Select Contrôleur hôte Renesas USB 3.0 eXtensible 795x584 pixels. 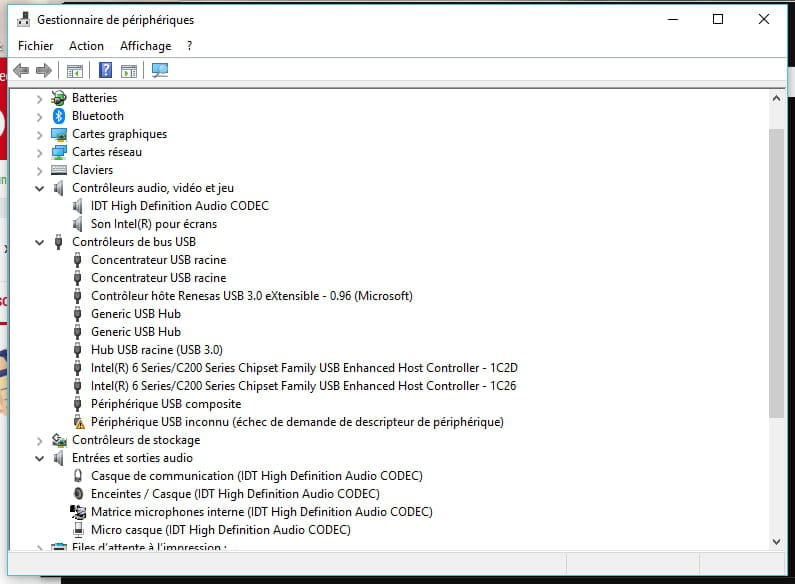(x=251, y=296)
